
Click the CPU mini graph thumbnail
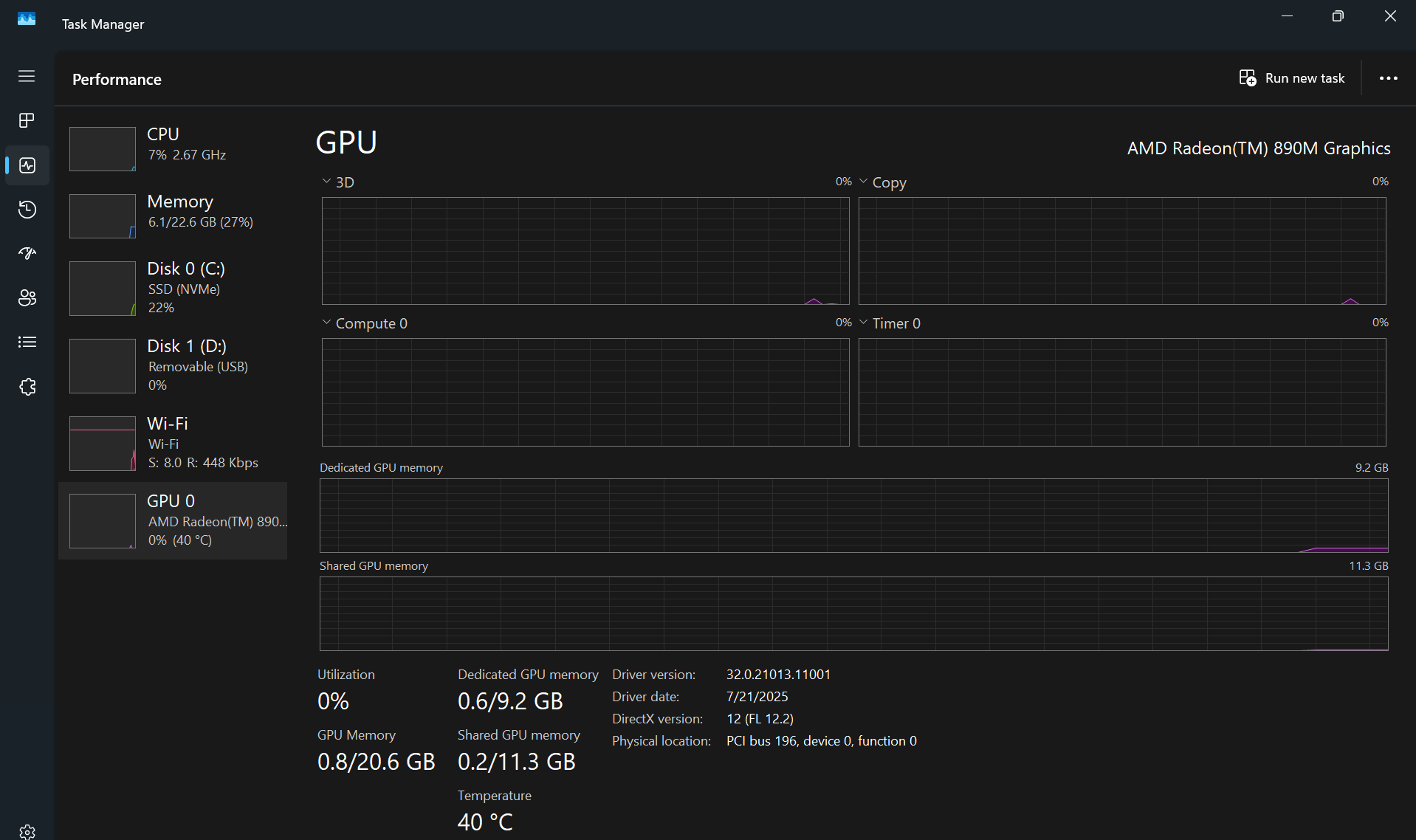click(103, 149)
